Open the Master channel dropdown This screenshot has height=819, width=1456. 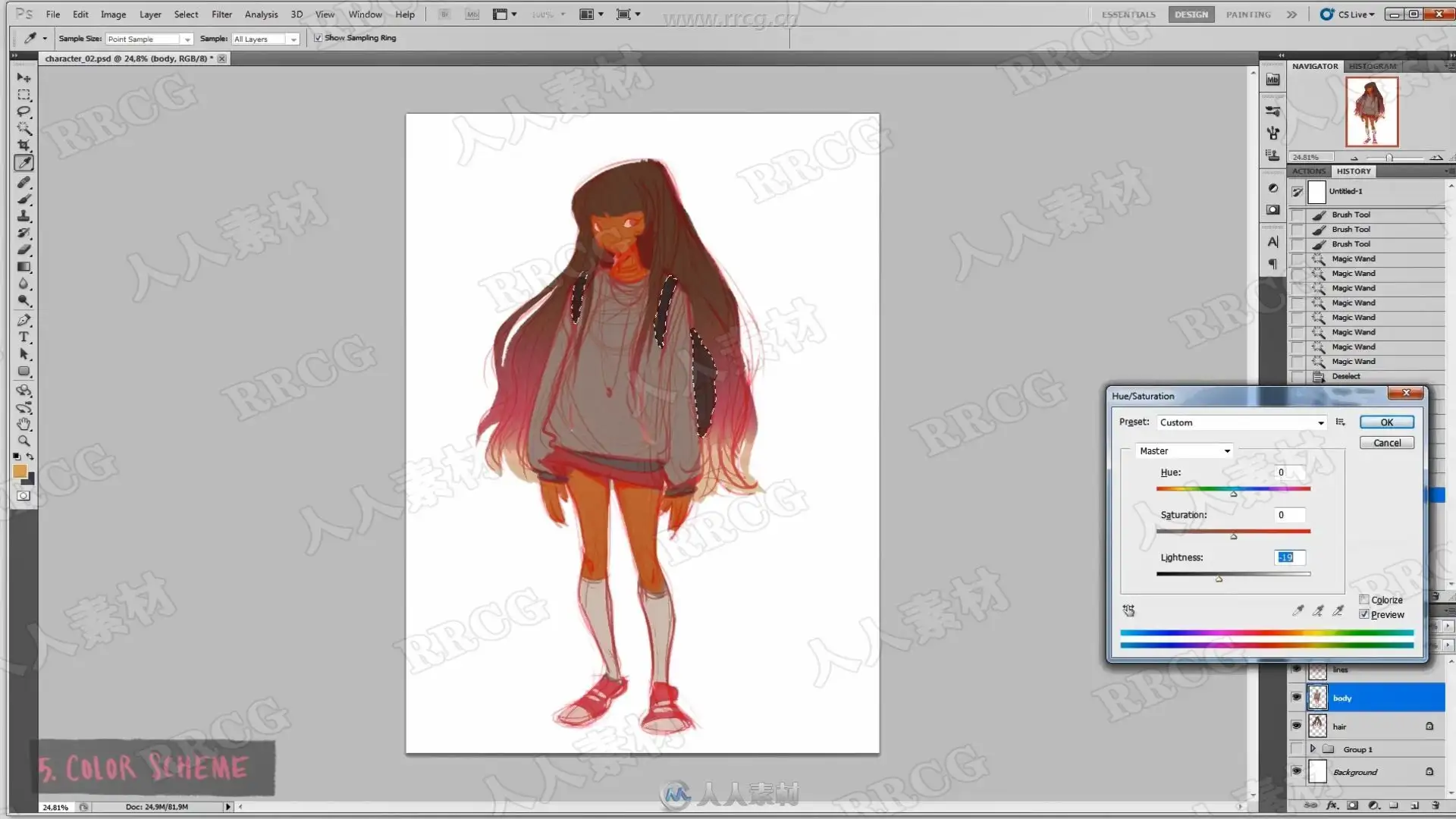click(1184, 451)
